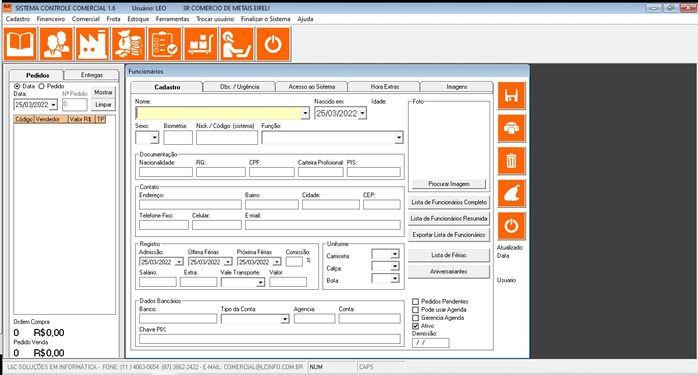
Task: Open Lista de Funcionários Completo
Action: pyautogui.click(x=449, y=202)
